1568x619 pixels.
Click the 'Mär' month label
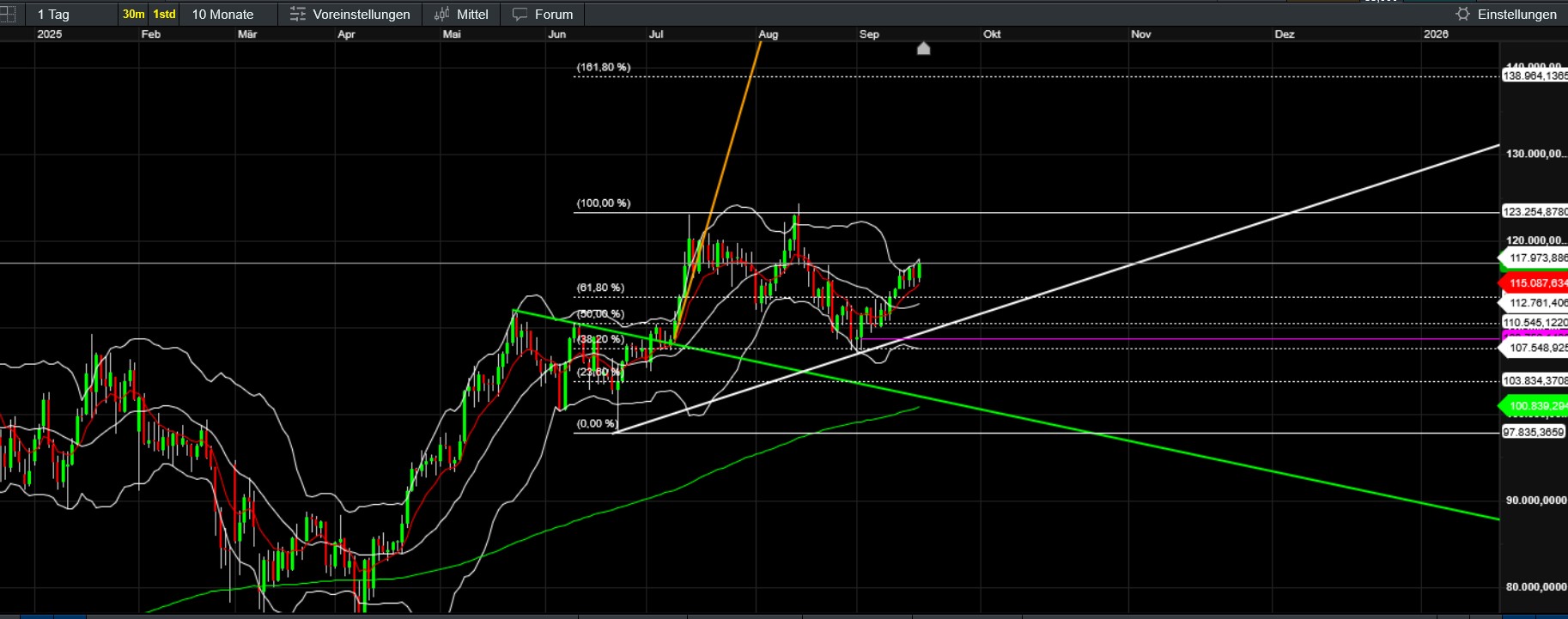point(247,34)
